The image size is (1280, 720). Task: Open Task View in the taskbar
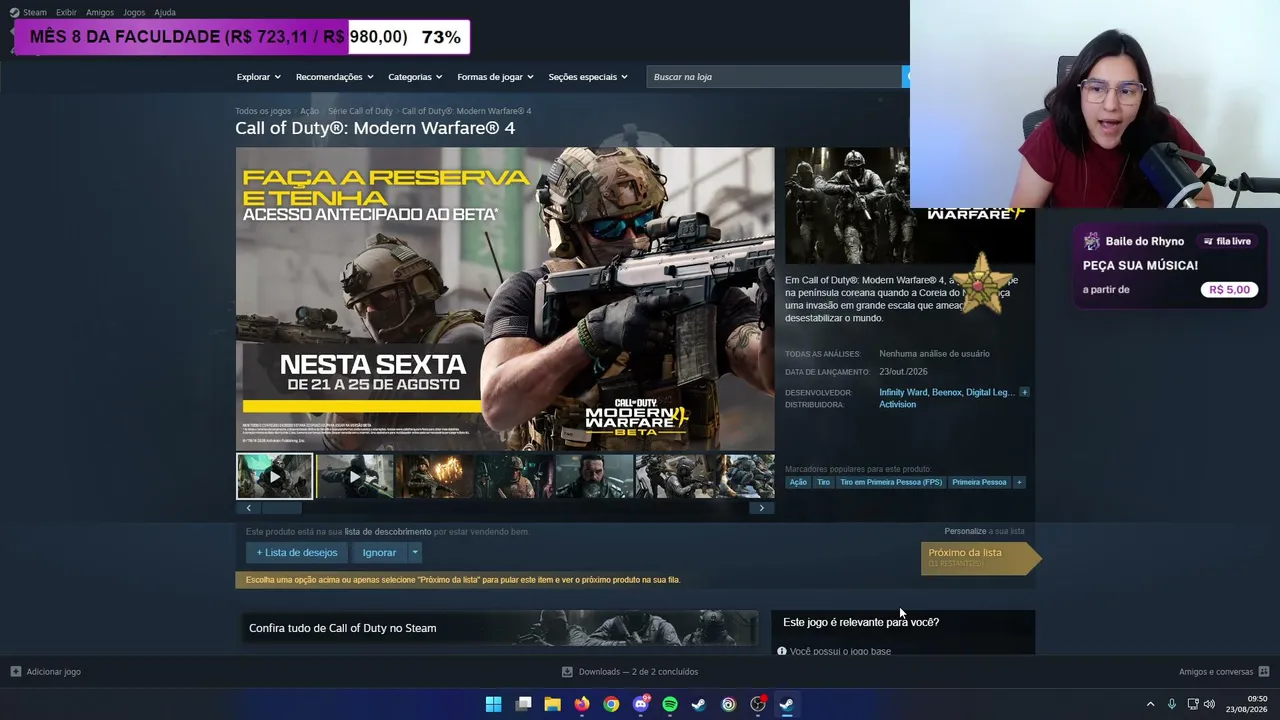click(x=523, y=704)
